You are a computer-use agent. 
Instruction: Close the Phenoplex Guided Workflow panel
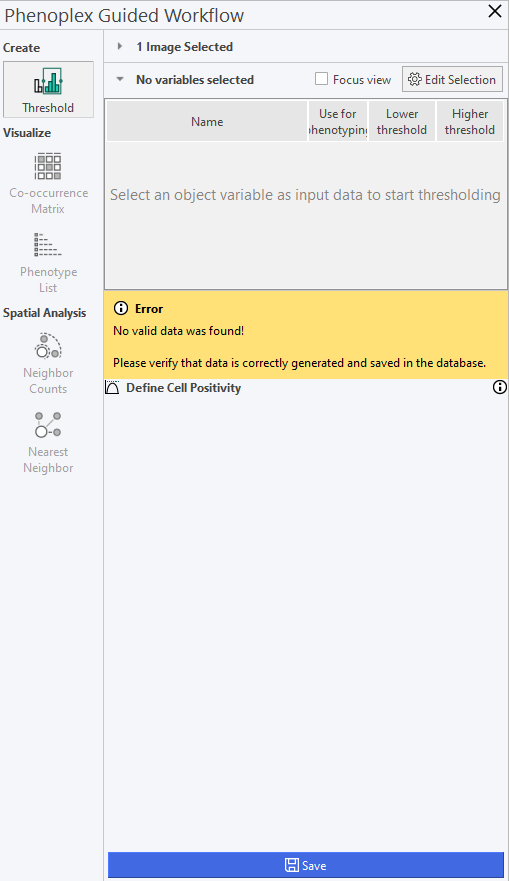coord(494,11)
